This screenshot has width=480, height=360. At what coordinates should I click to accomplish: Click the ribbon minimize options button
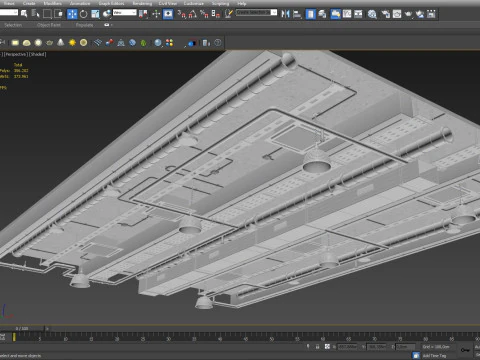pos(108,25)
